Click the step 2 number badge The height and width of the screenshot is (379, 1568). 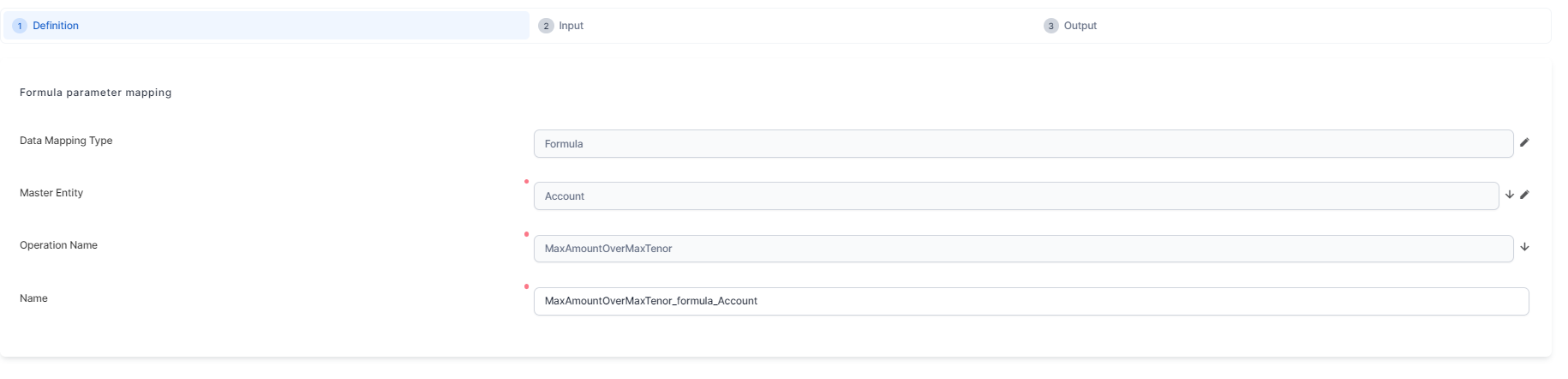[546, 26]
